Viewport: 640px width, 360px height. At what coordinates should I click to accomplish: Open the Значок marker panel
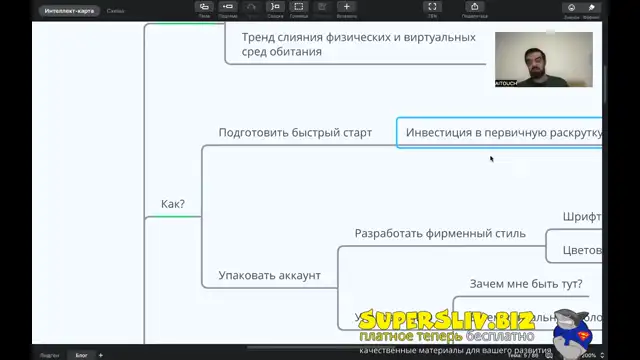click(x=571, y=7)
